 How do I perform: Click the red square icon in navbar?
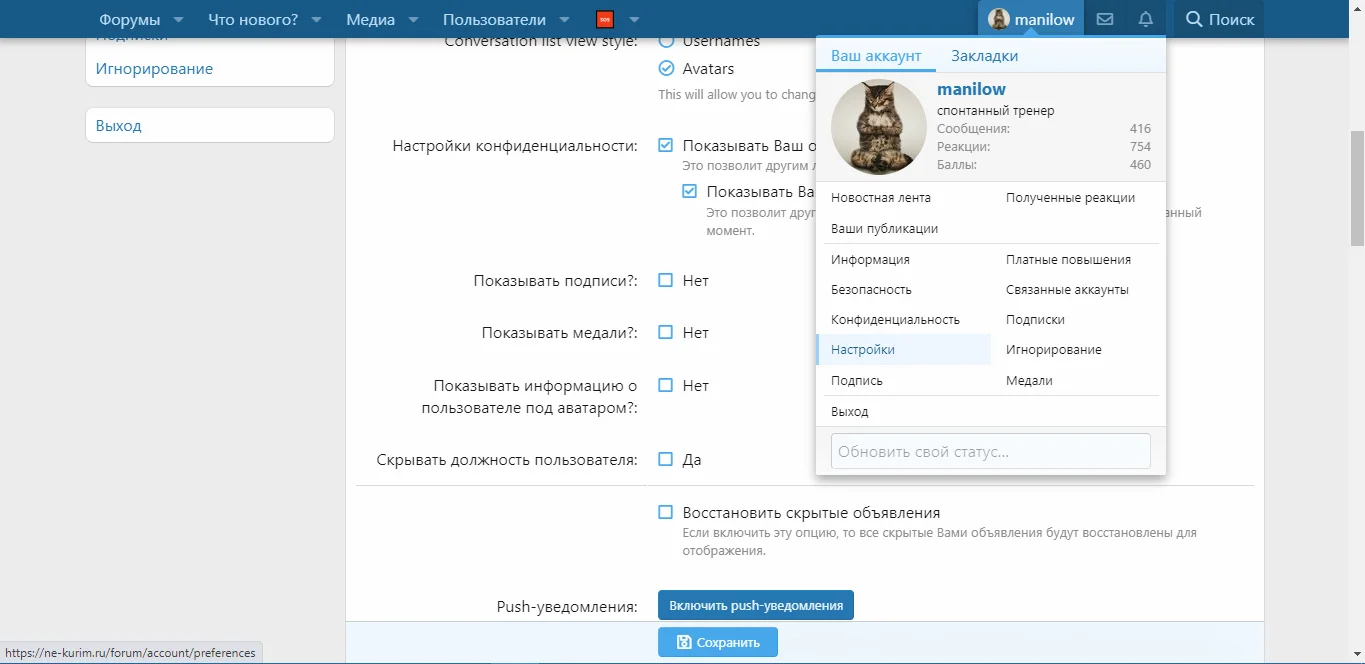[x=604, y=19]
